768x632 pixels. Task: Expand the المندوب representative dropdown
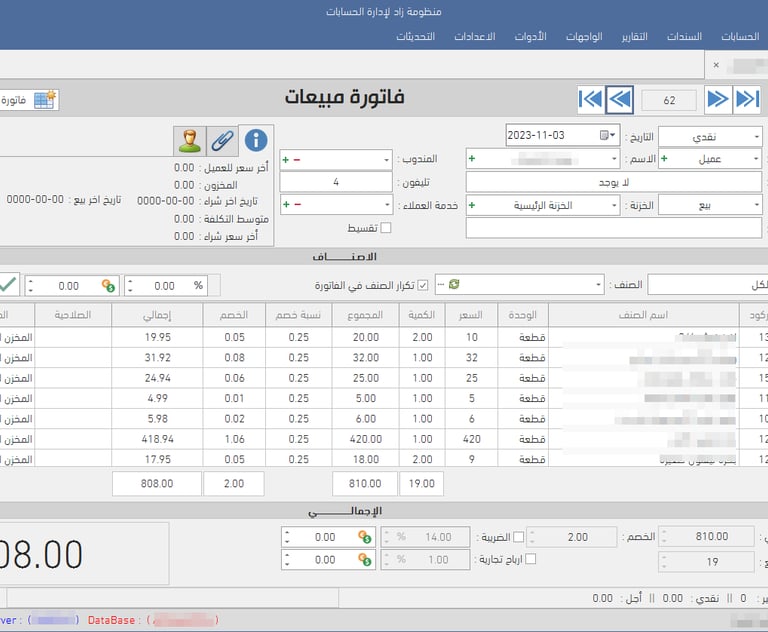tap(386, 160)
